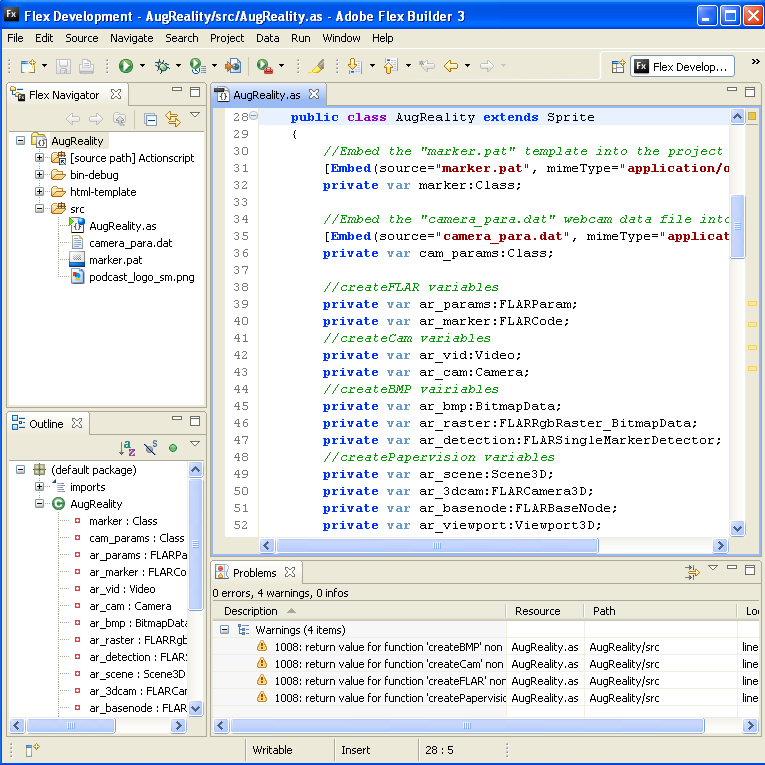Click the New wizard toolbar icon
The image size is (765, 765).
point(28,66)
